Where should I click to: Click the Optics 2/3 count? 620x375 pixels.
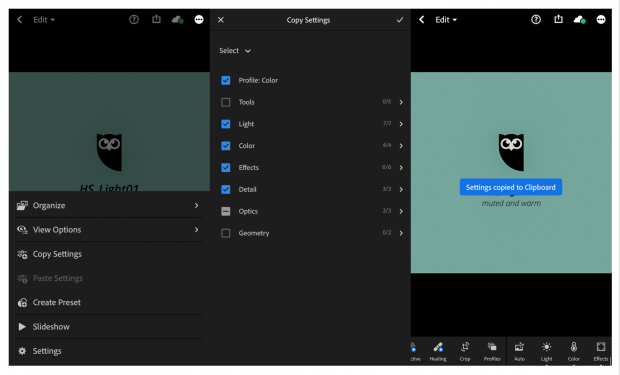387,211
